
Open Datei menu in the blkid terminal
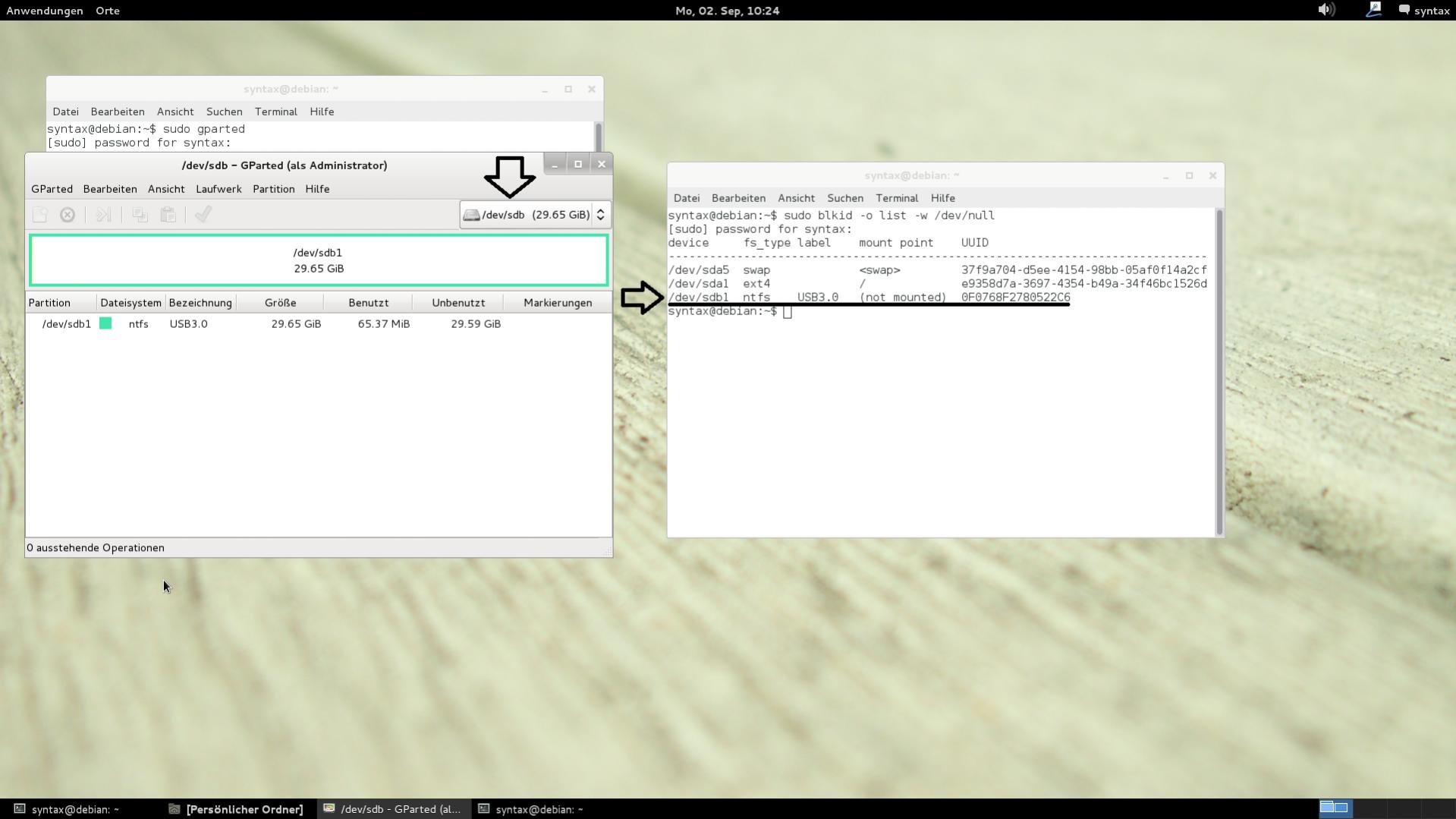(687, 198)
